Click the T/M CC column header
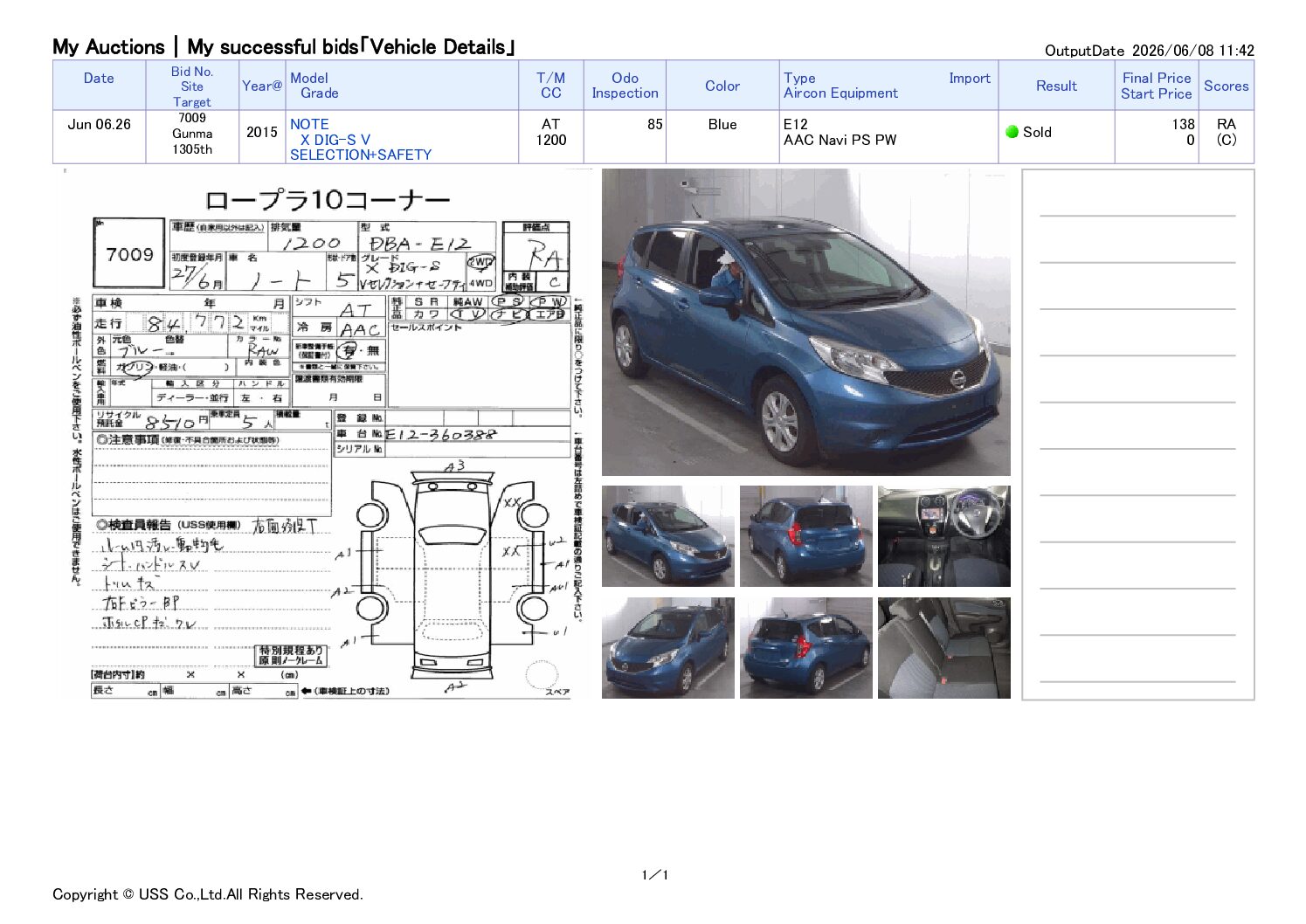The height and width of the screenshot is (924, 1306). [550, 86]
